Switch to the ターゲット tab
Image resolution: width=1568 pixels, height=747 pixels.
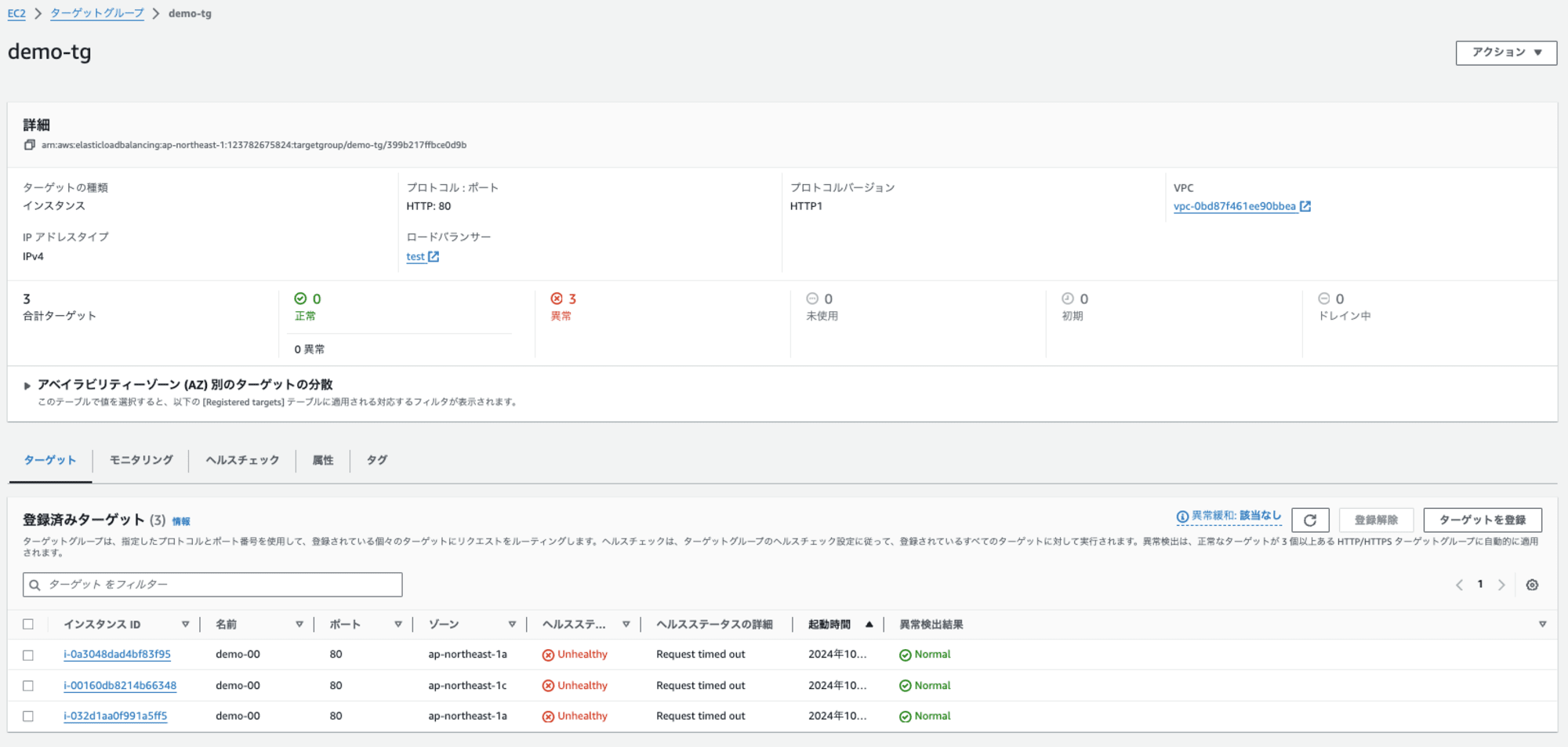tap(50, 460)
